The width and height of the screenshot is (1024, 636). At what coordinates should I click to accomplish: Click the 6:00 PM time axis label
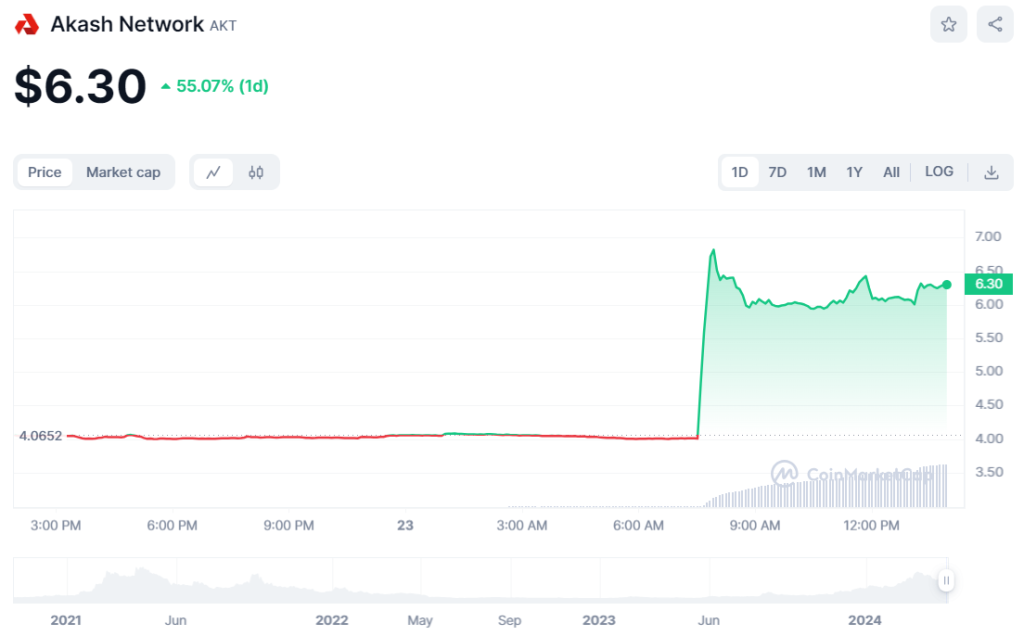(x=172, y=526)
